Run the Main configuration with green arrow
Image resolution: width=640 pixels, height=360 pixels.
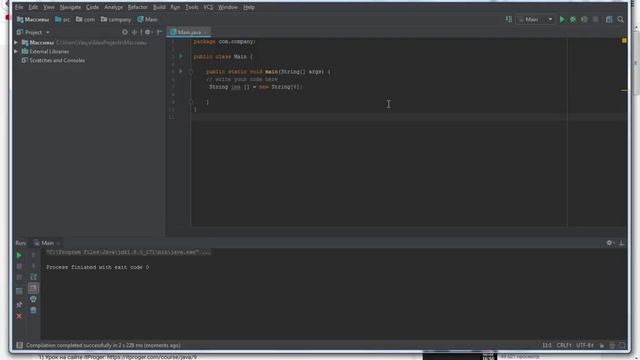[x=562, y=19]
